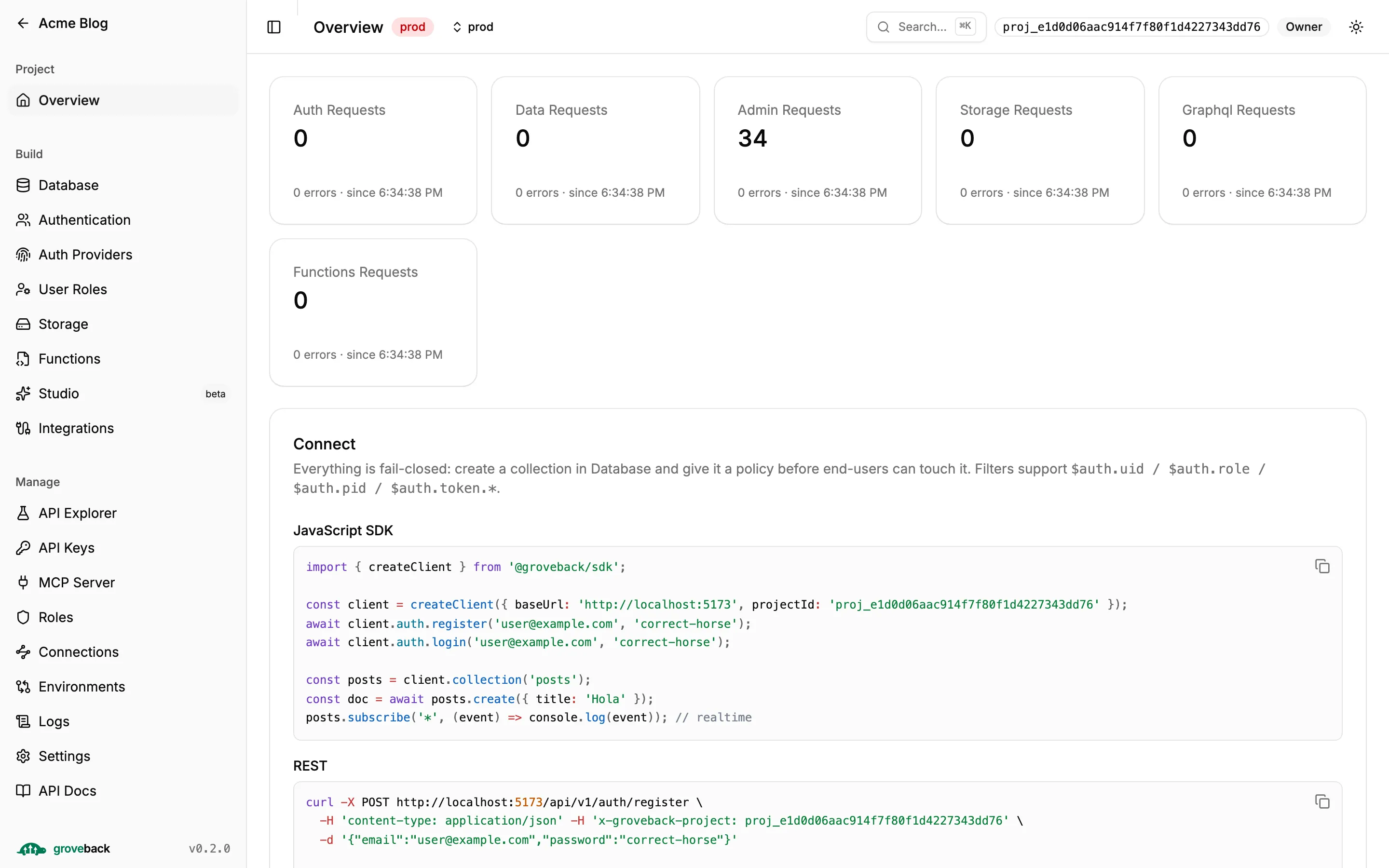
Task: Click the Admin Requests stat card
Action: point(817,150)
